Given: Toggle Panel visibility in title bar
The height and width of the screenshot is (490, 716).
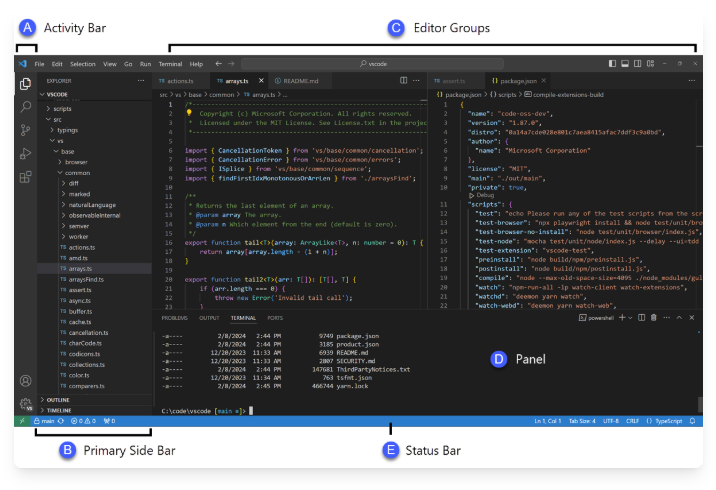Looking at the screenshot, I should [625, 63].
